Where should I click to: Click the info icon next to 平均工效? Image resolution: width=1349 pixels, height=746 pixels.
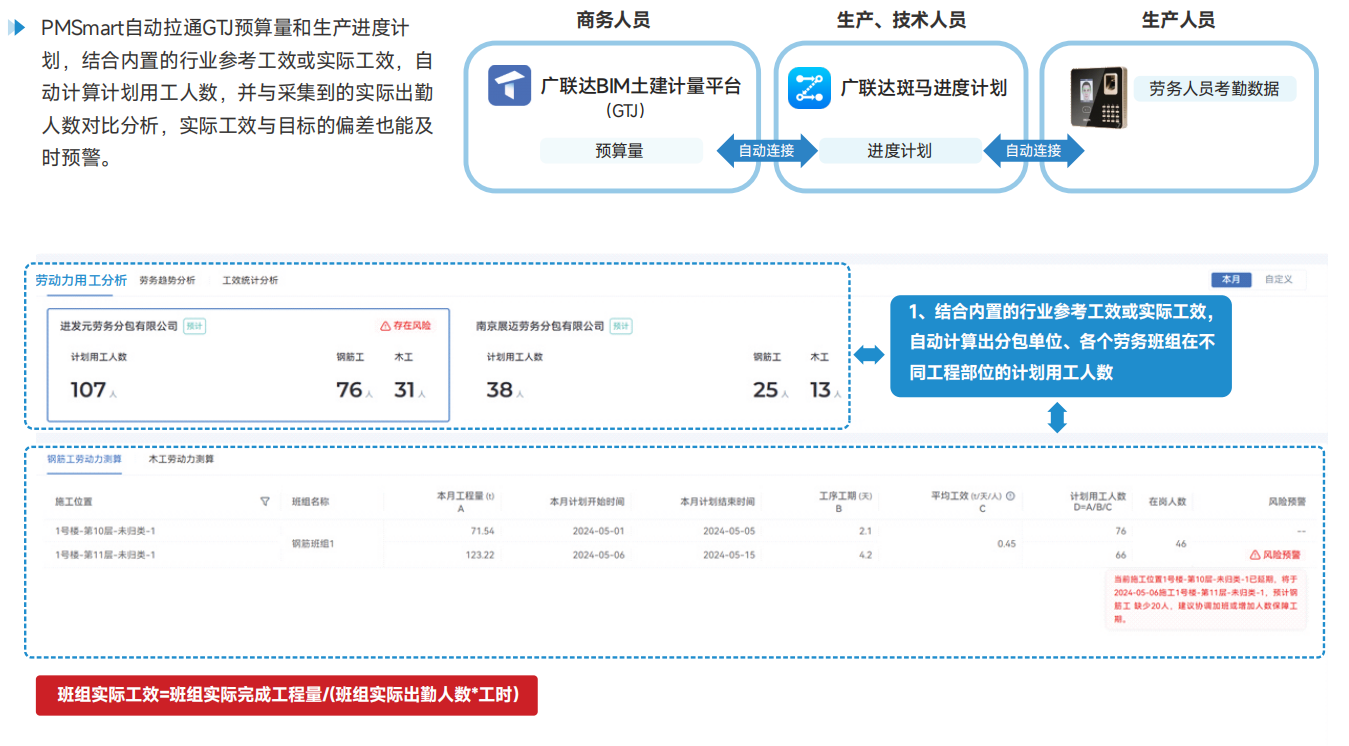[1010, 496]
